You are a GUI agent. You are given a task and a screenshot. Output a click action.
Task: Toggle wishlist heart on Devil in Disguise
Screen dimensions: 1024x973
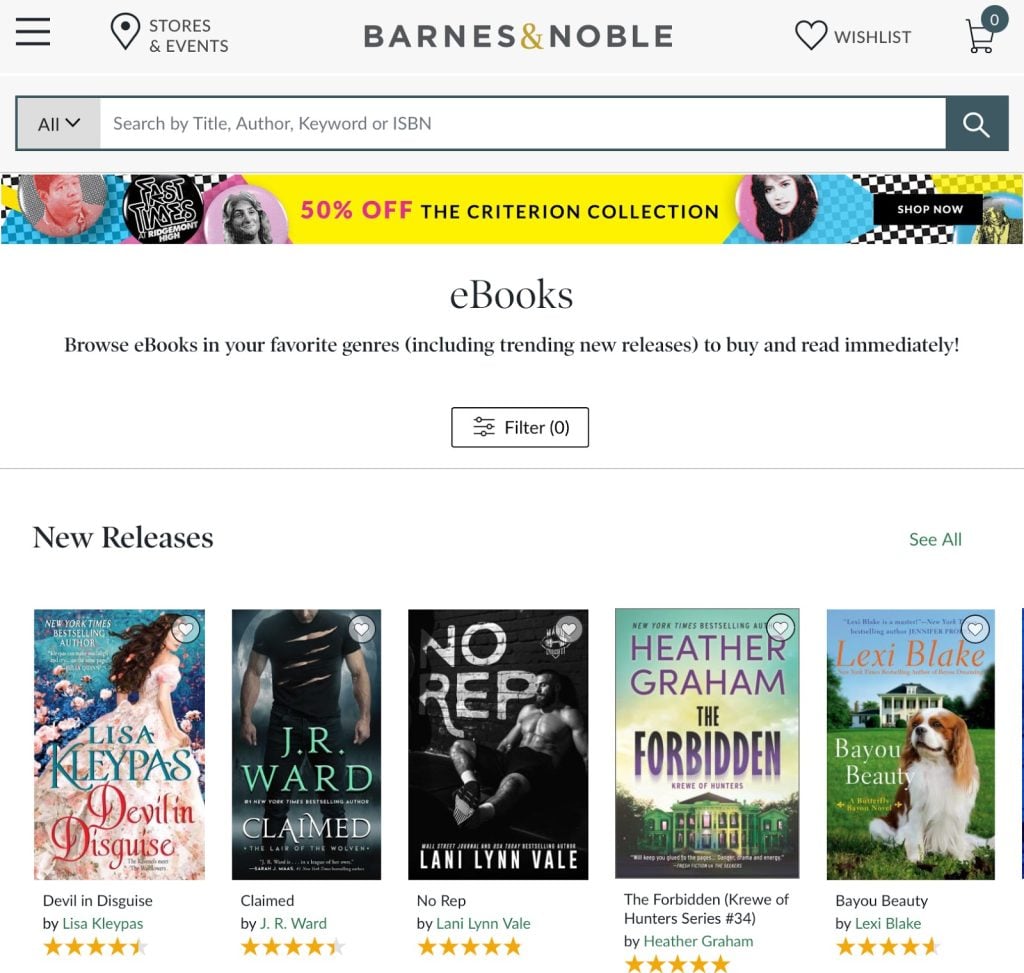pyautogui.click(x=185, y=629)
